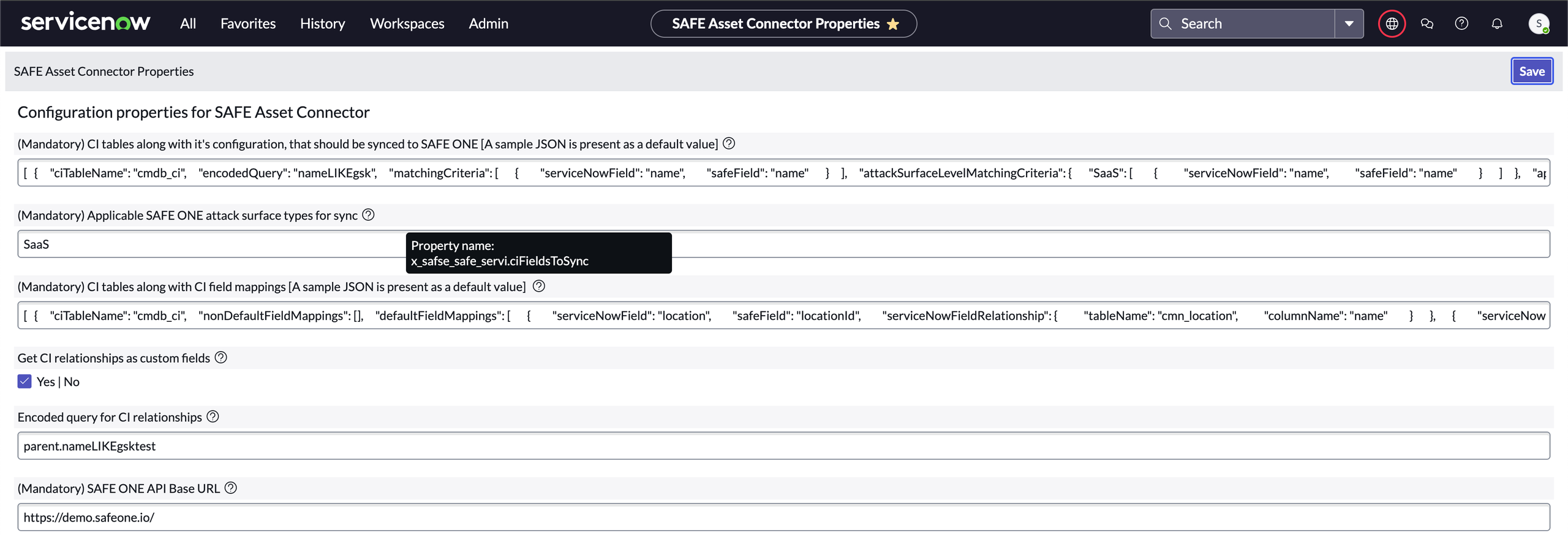Show help for attack surface types for sync
This screenshot has width=1568, height=535.
coord(368,214)
